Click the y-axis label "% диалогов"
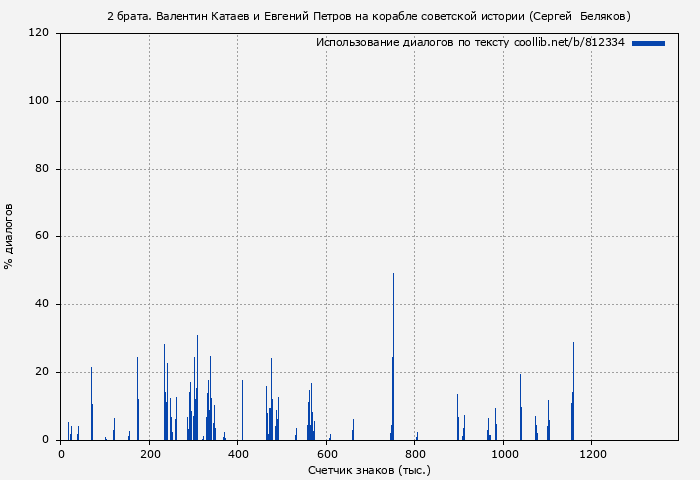Image resolution: width=700 pixels, height=480 pixels. coord(10,236)
